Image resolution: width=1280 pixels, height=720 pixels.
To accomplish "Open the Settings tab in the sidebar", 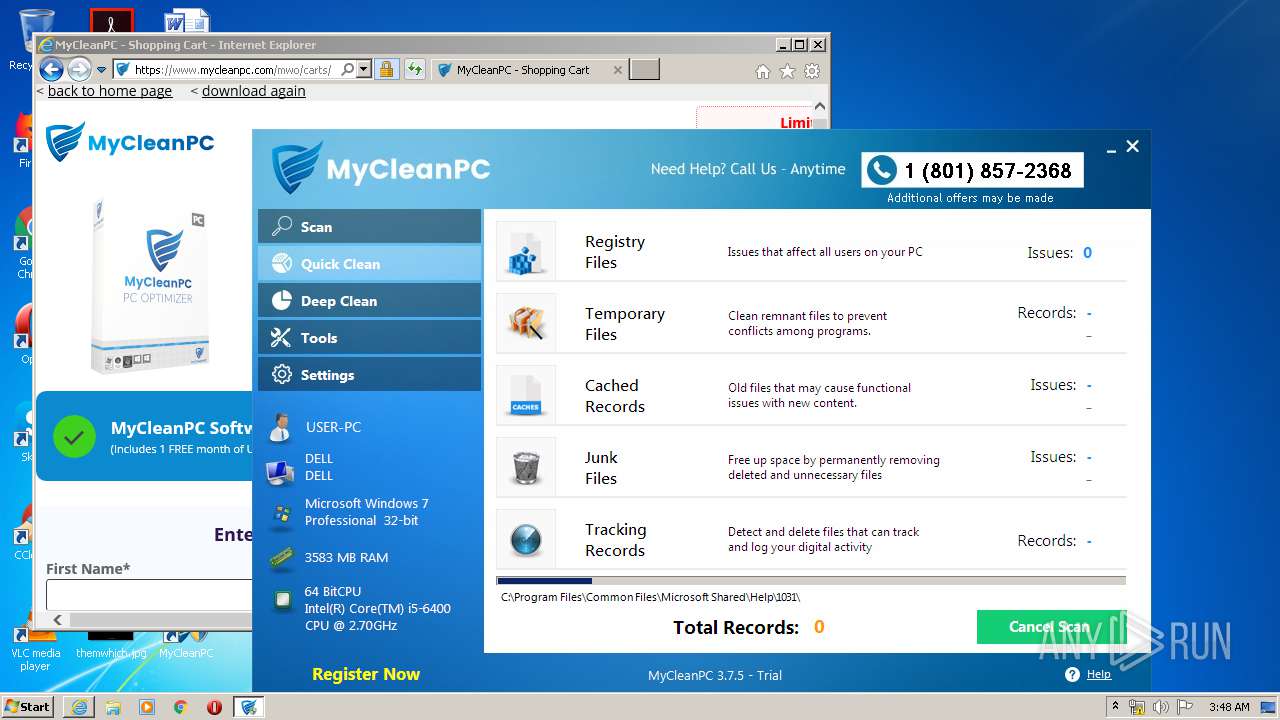I will pos(369,375).
